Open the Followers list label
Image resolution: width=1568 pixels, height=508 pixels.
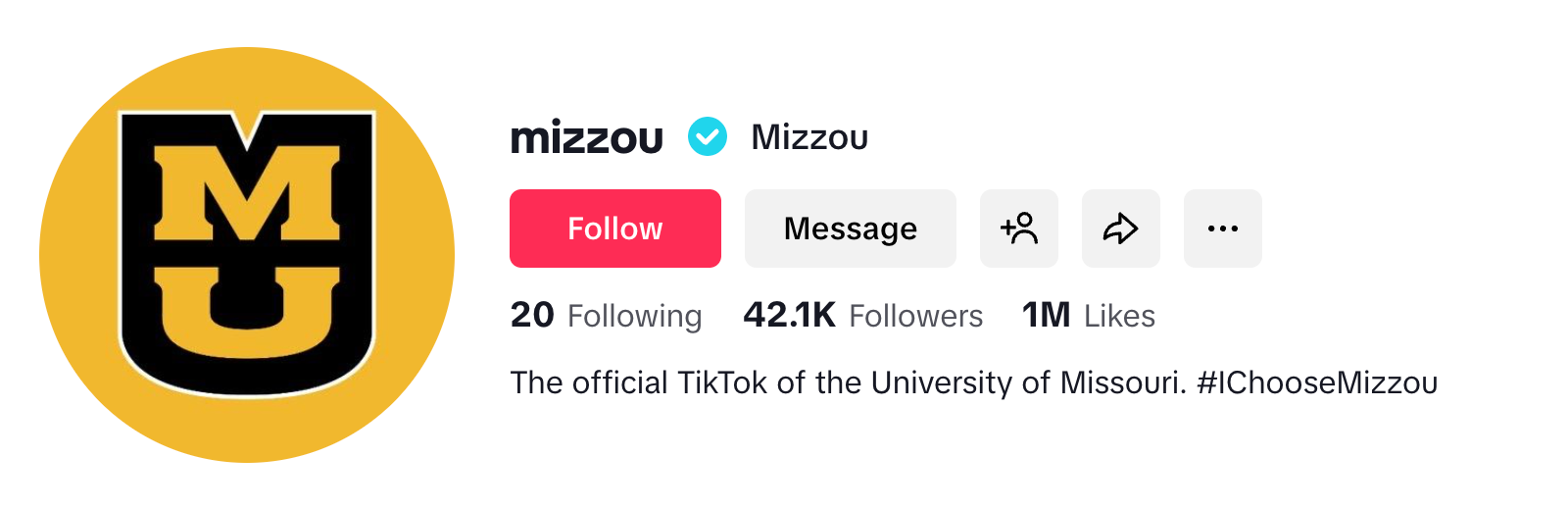tap(915, 316)
